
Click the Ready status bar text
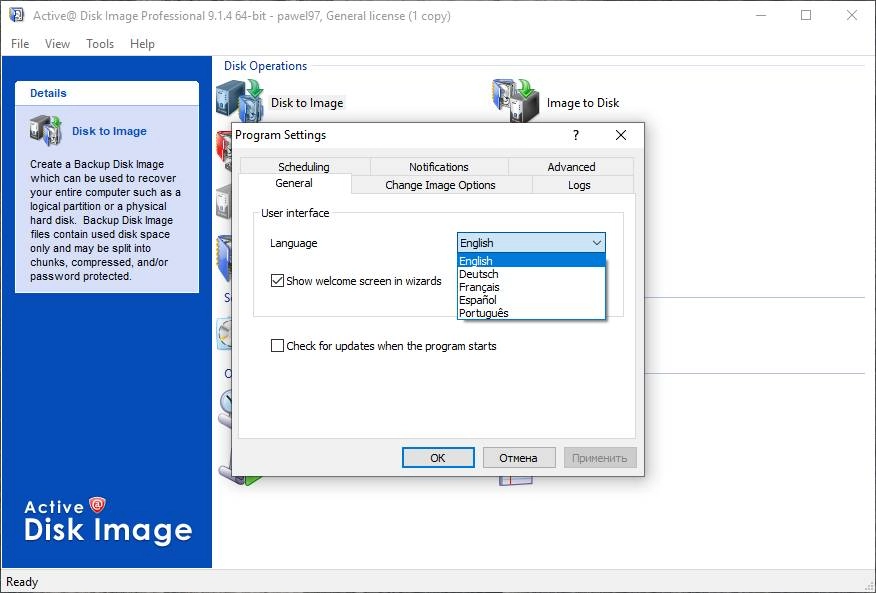(x=22, y=582)
